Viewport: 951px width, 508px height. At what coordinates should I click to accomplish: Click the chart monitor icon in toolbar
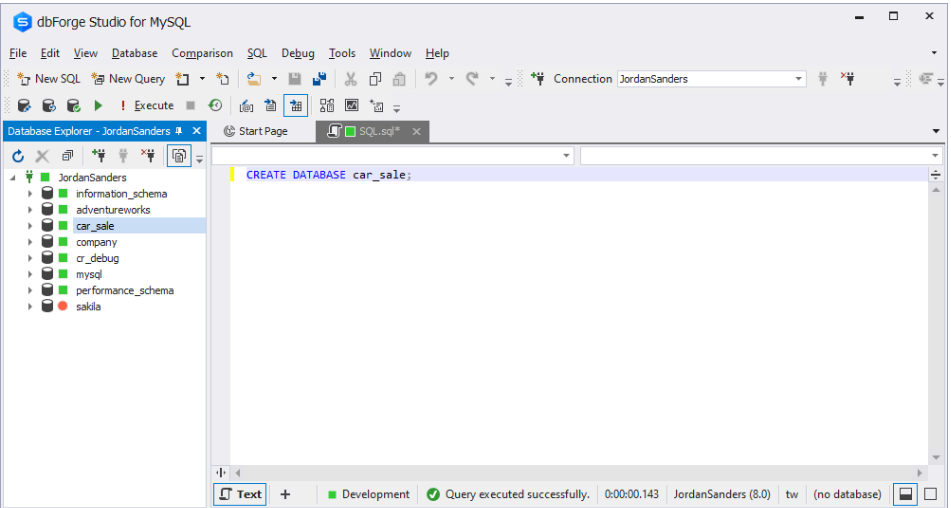(x=352, y=106)
